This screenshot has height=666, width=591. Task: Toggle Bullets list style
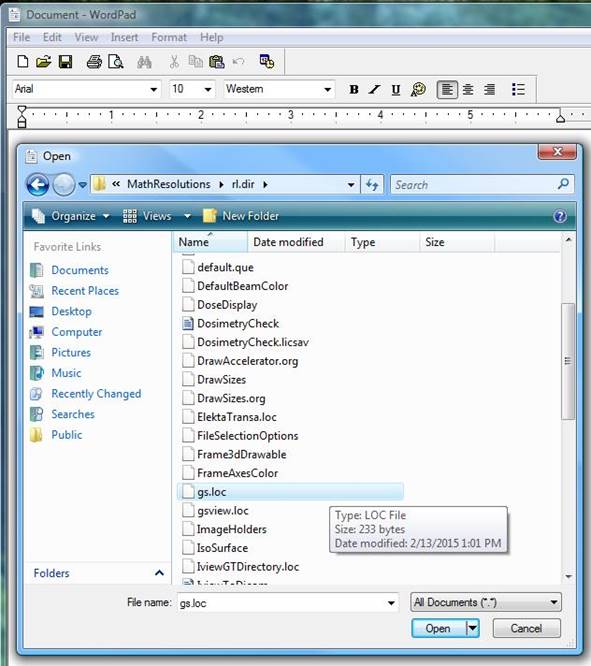[x=518, y=90]
